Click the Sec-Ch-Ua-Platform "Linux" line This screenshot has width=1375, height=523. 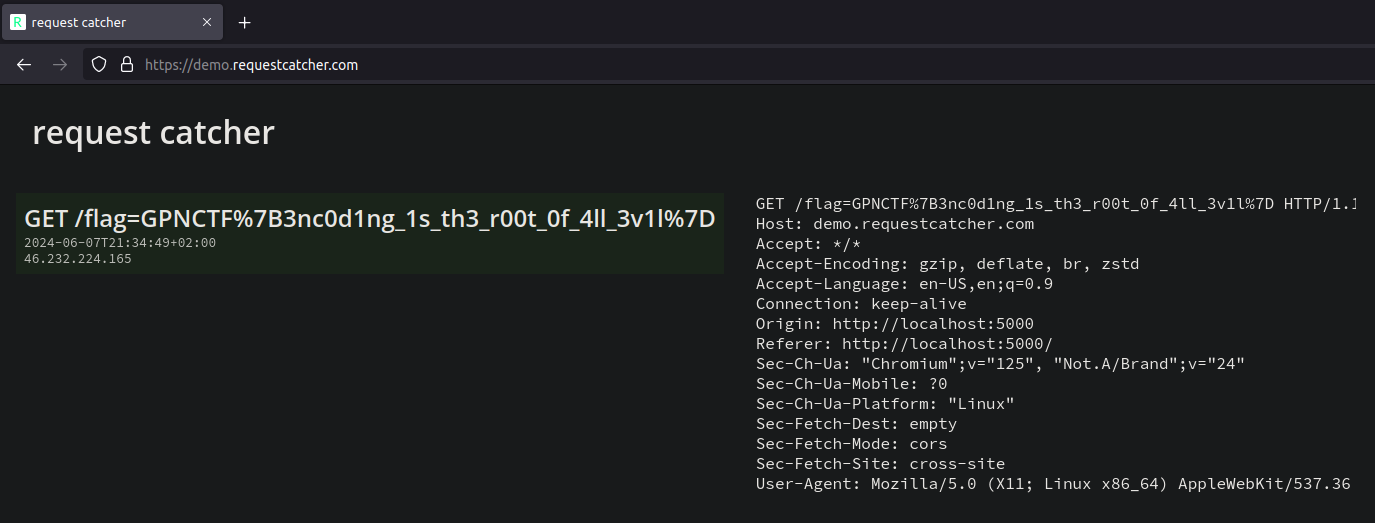coord(885,404)
